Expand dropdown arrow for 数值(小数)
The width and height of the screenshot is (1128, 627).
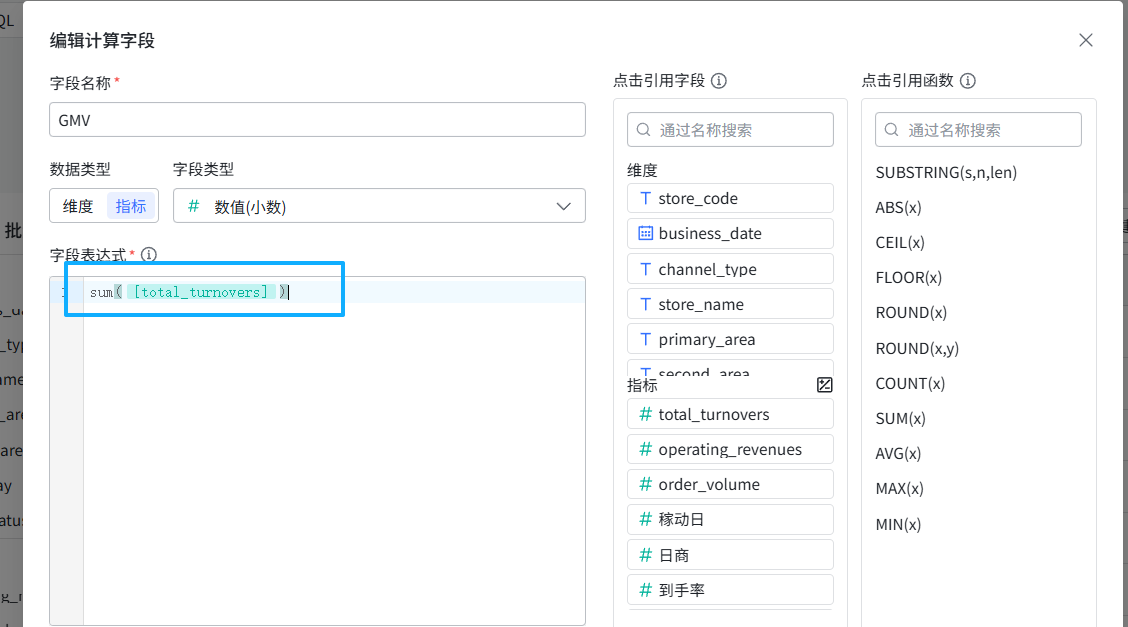click(x=563, y=206)
